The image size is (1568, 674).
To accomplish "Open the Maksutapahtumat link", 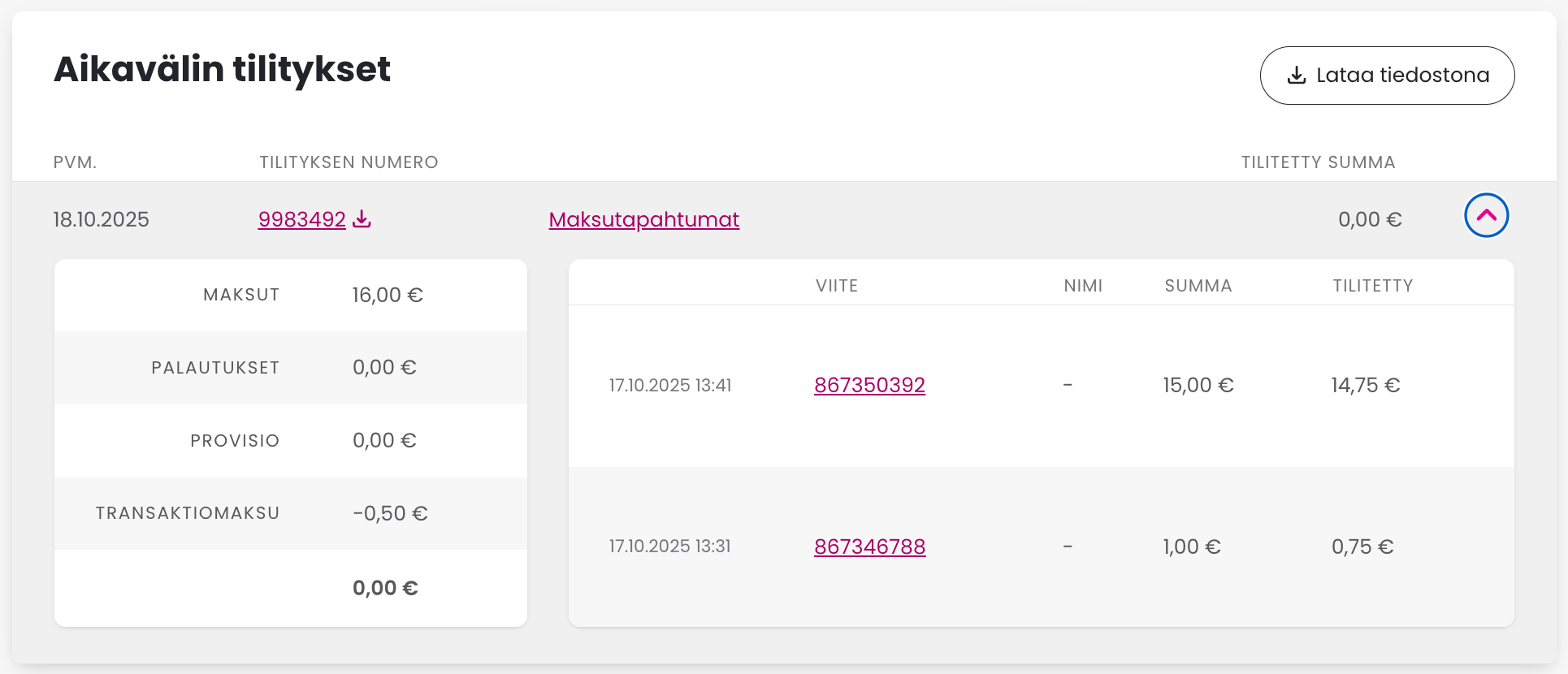I will (643, 219).
